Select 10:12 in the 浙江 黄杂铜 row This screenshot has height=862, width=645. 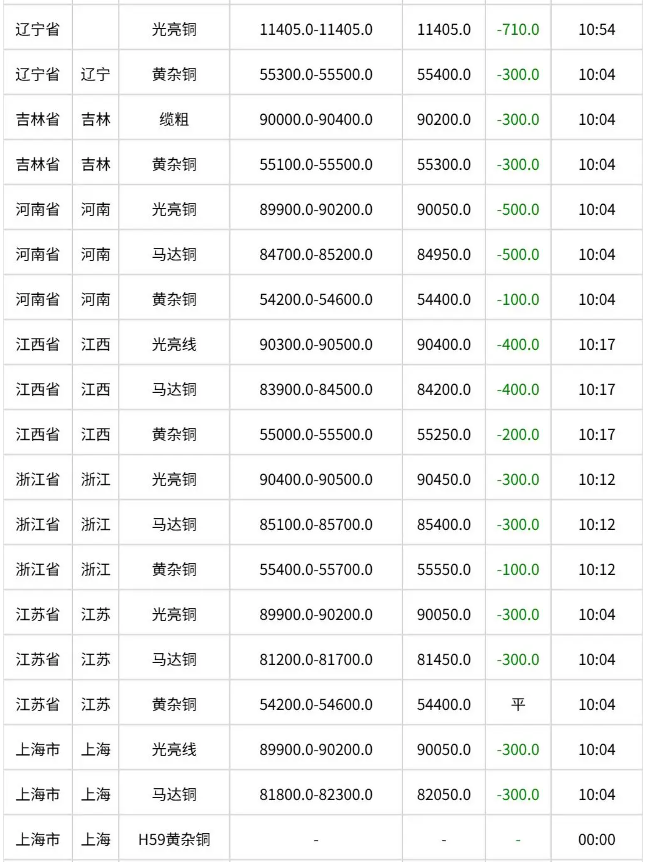[597, 570]
